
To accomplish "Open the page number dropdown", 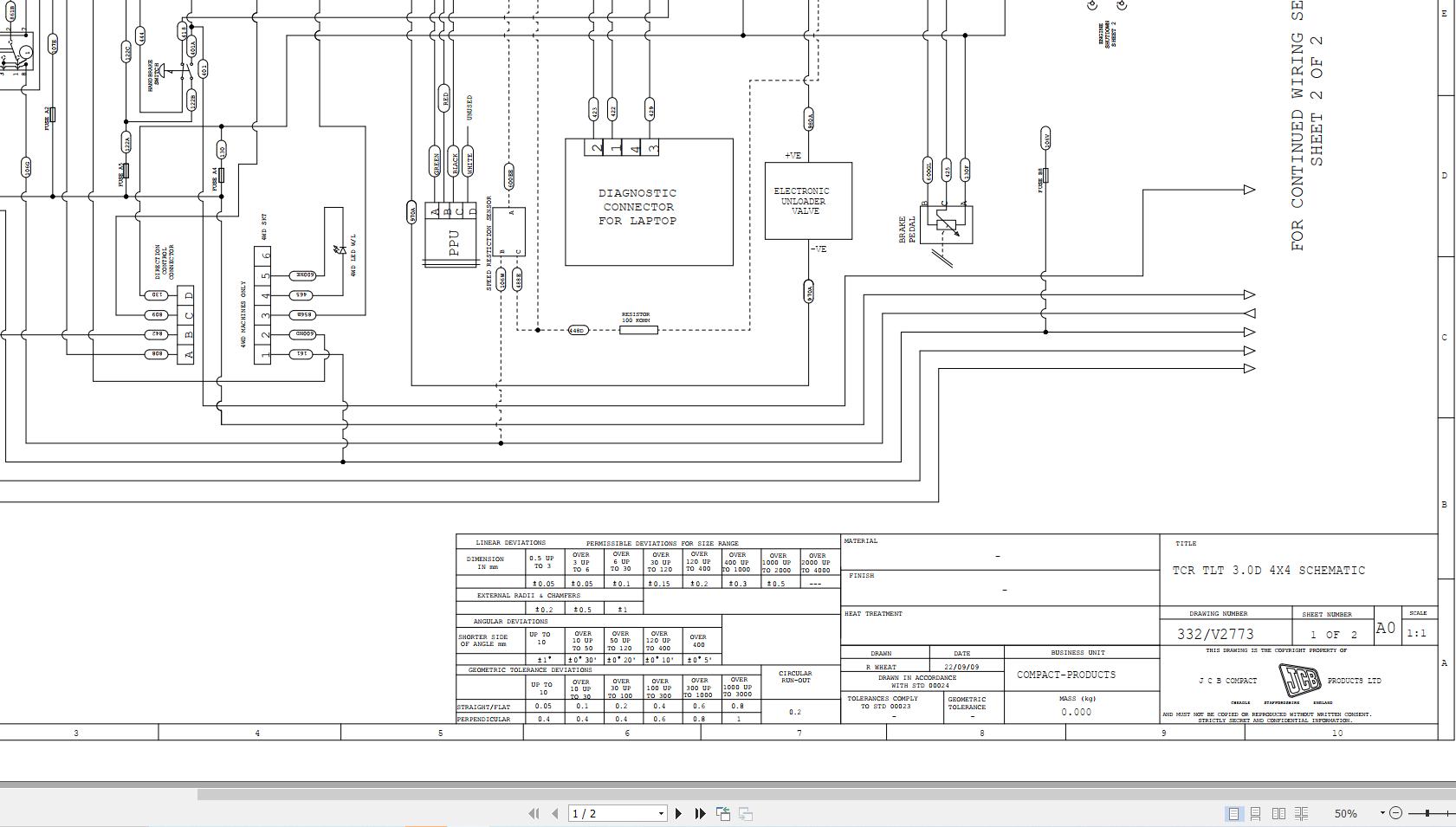I will pos(661,813).
